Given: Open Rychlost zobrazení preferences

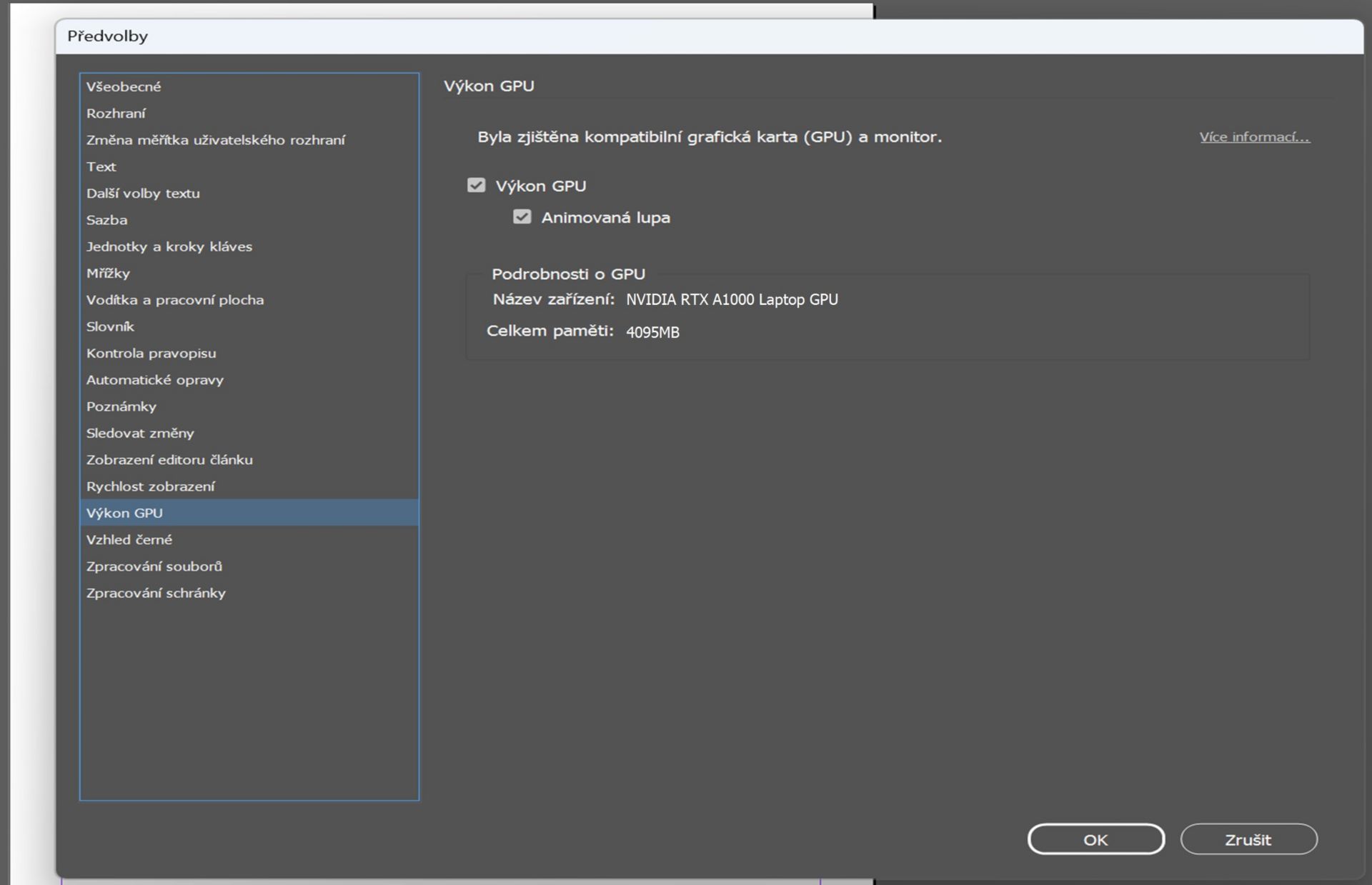Looking at the screenshot, I should tap(150, 486).
